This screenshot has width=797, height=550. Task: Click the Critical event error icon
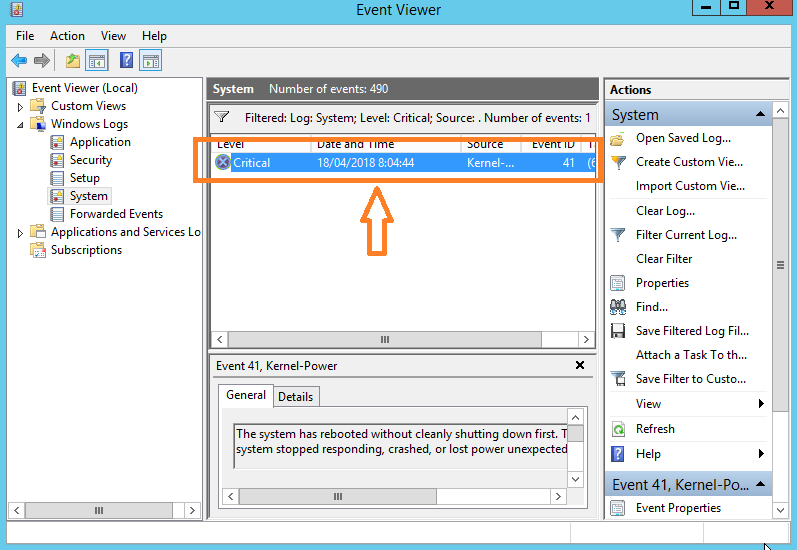coord(222,163)
